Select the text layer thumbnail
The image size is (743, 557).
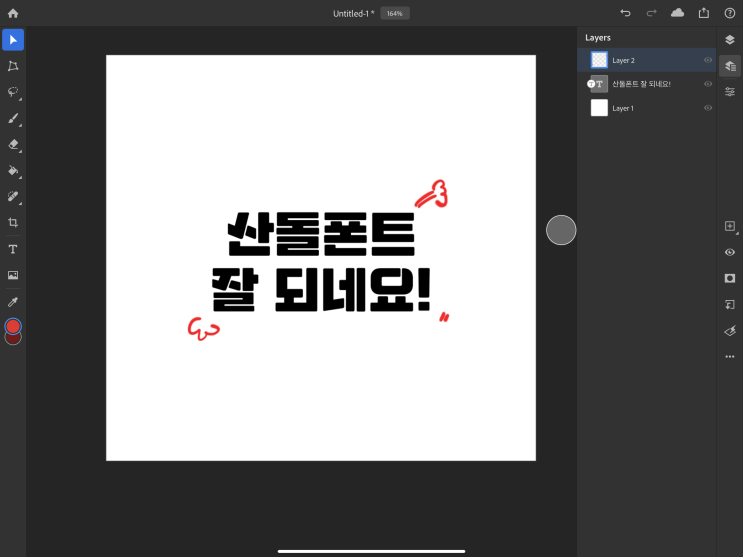pos(599,84)
